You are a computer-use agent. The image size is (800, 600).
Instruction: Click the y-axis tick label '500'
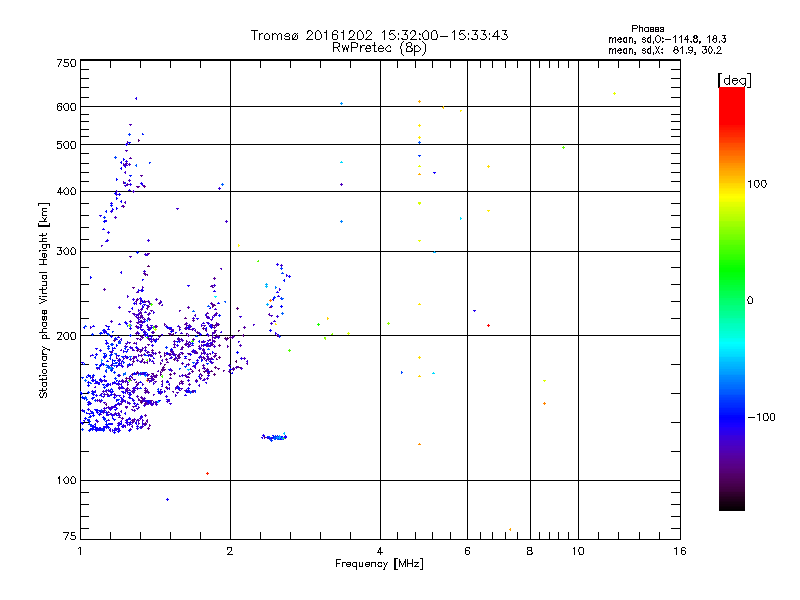(66, 145)
